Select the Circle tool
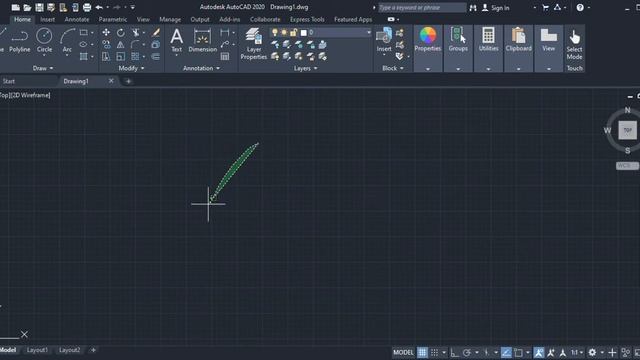 (44, 41)
